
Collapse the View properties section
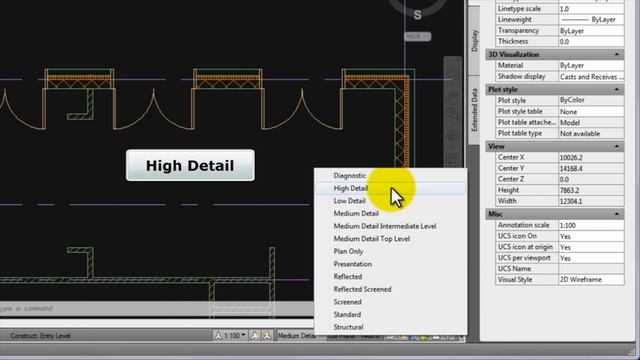coord(616,146)
